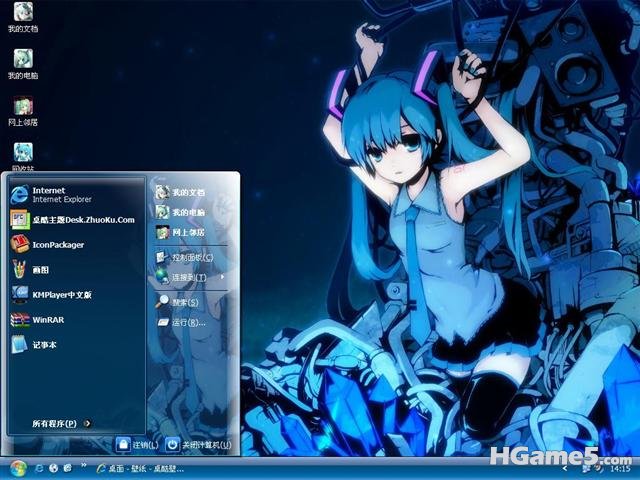Click the network tray icon
640x480 pixels.
point(587,468)
